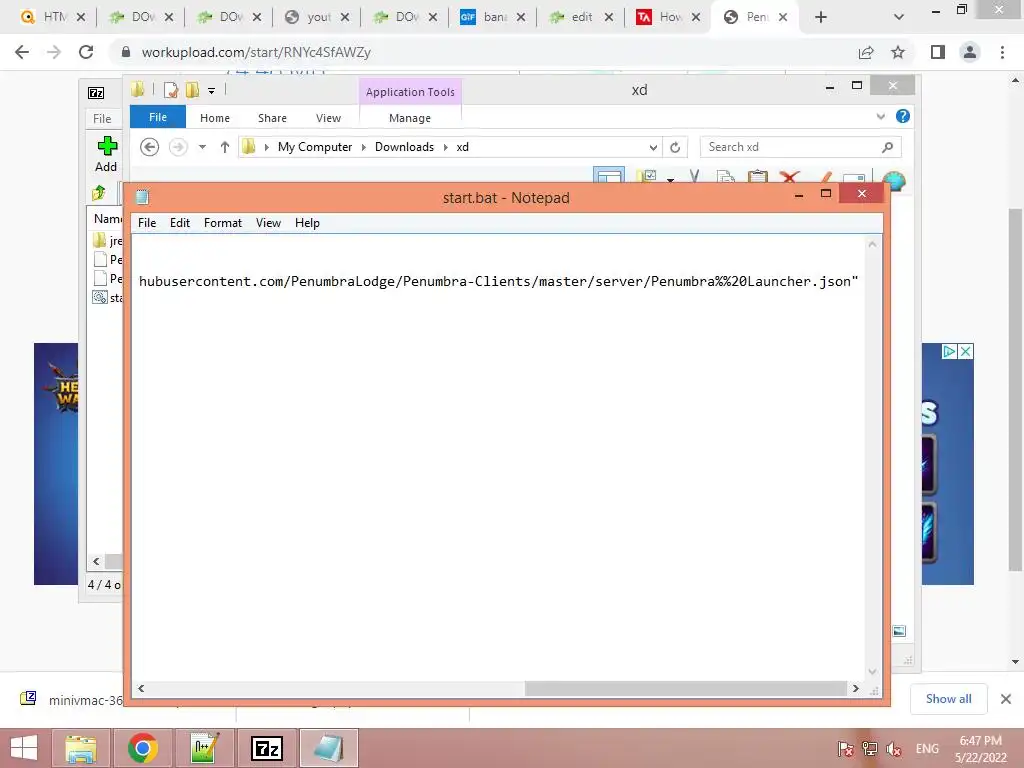Open Notepad View menu
Viewport: 1024px width, 768px height.
coord(268,223)
